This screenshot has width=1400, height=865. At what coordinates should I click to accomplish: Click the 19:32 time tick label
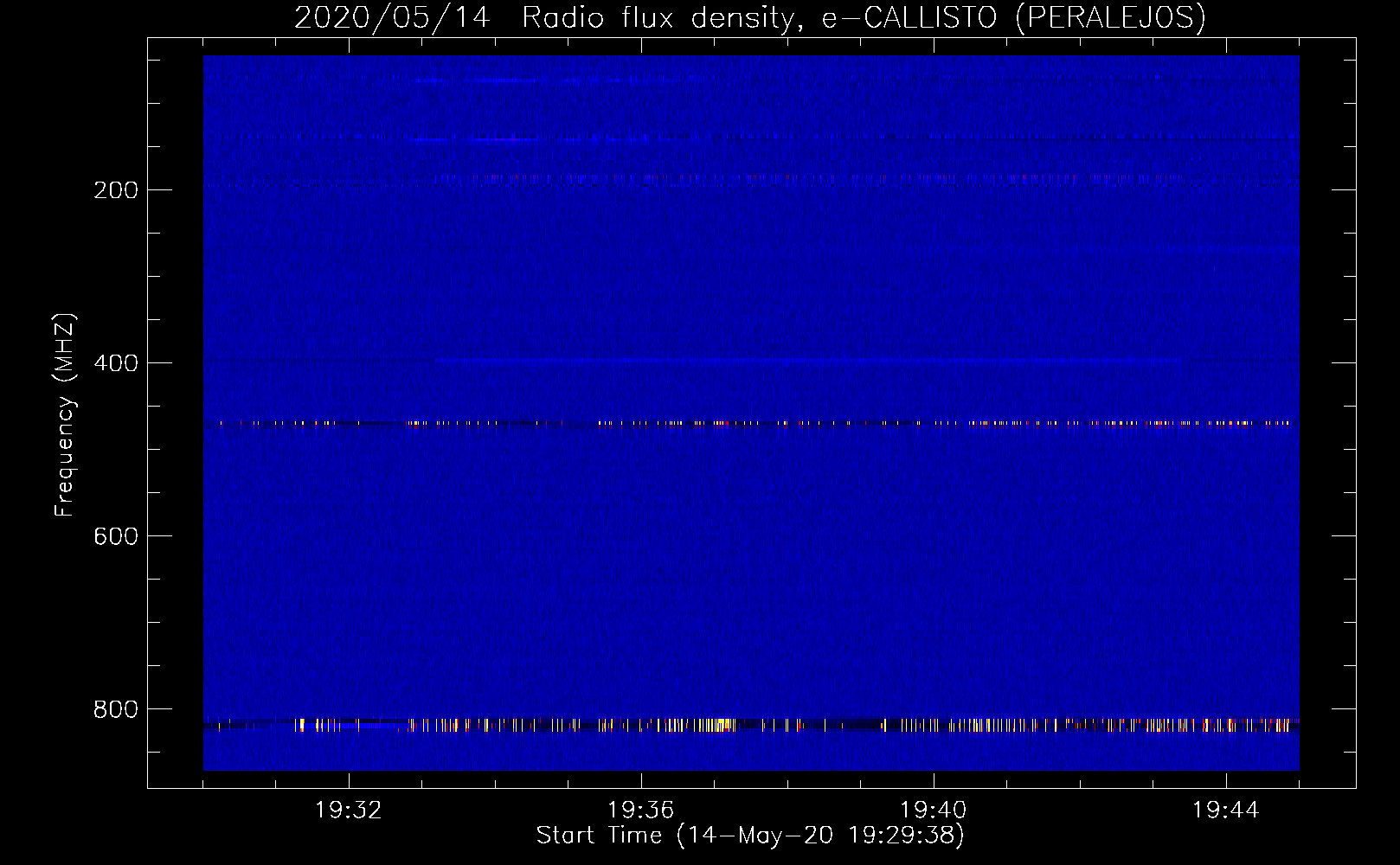(x=349, y=810)
